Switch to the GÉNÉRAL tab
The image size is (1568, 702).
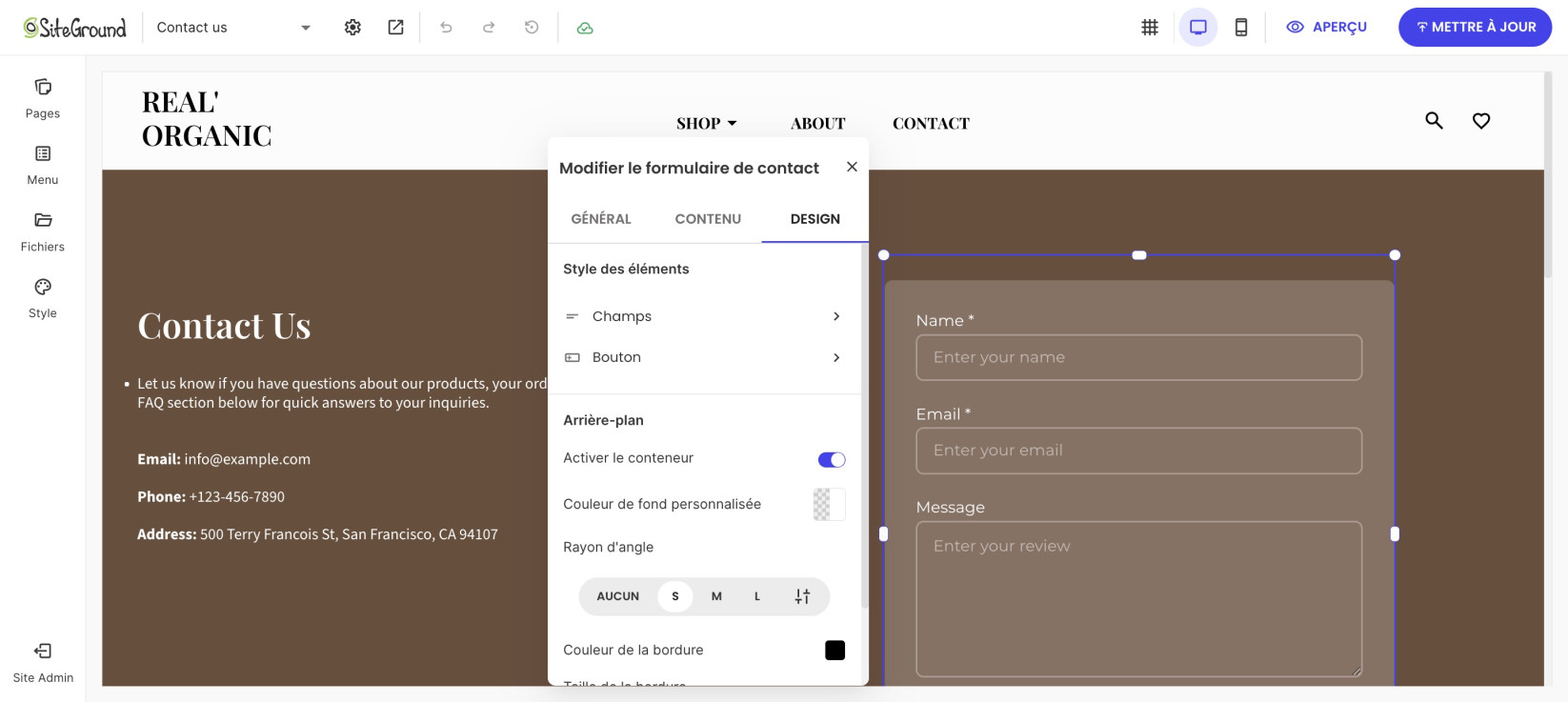click(x=601, y=219)
